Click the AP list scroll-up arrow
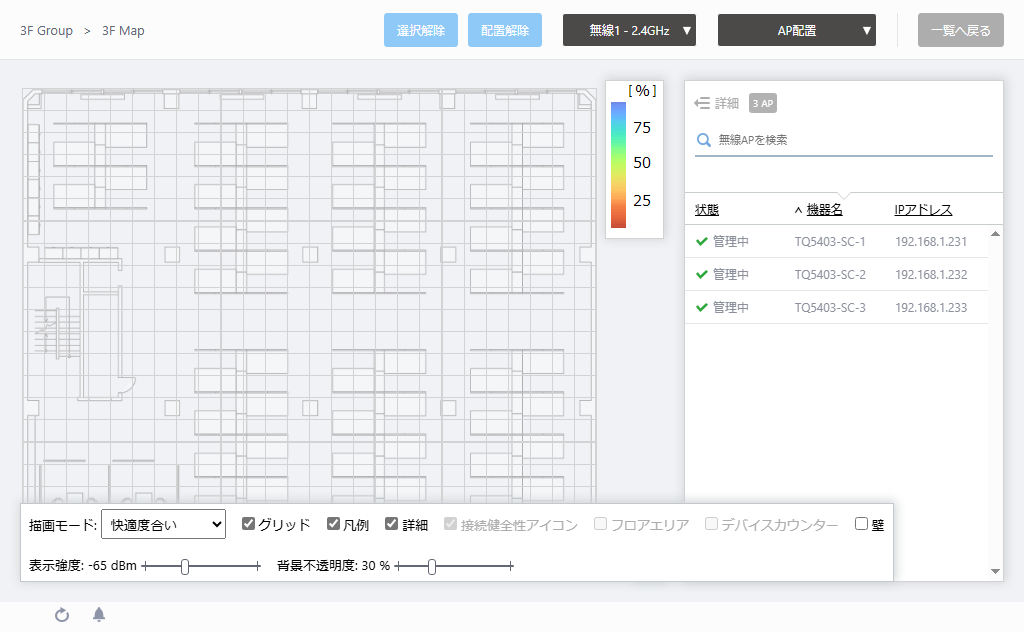1024x632 pixels. [995, 234]
